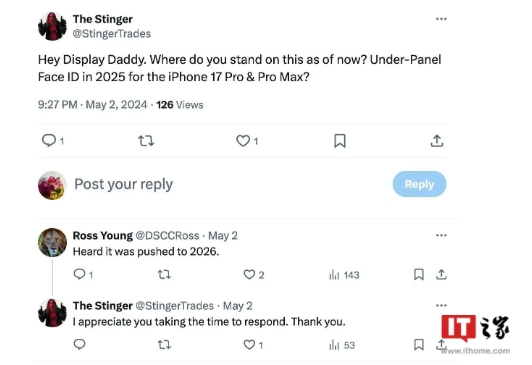
Task: Reply to Ross Young's comment
Action: 79,274
